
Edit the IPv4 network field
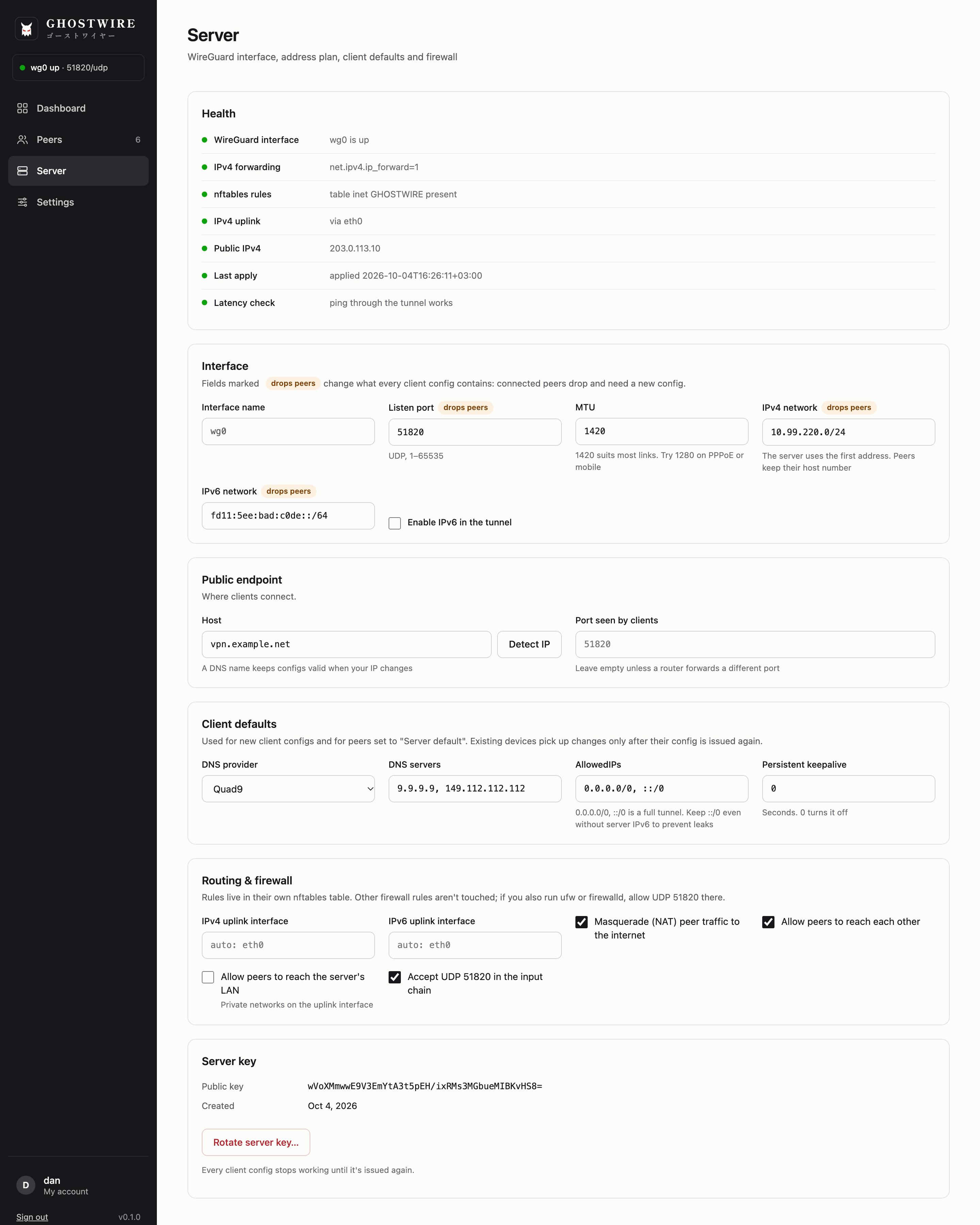(848, 432)
